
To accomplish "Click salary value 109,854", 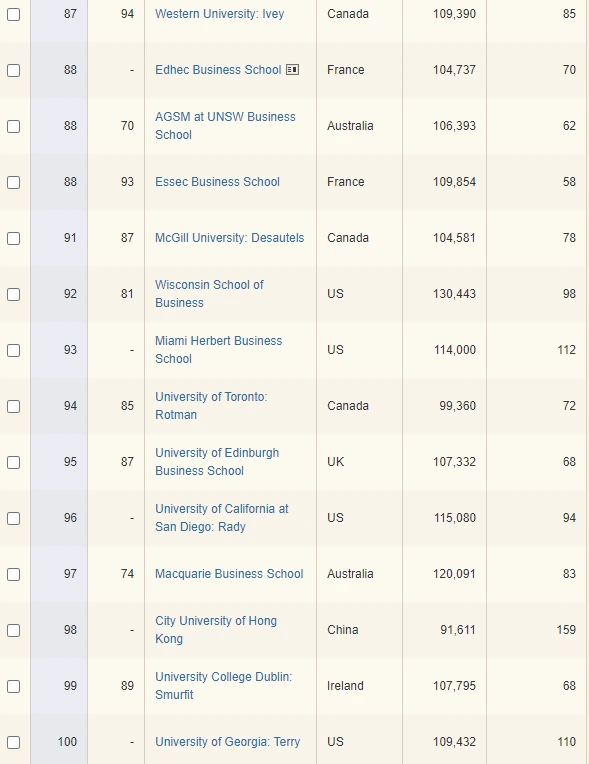I will [454, 182].
